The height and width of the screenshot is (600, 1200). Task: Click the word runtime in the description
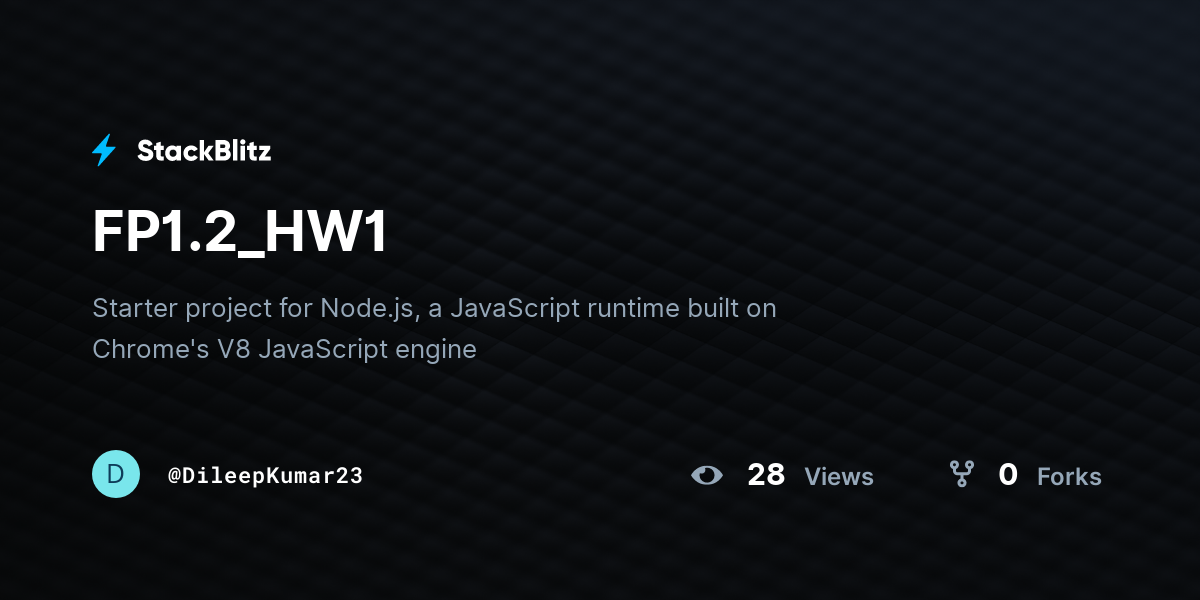[x=632, y=308]
